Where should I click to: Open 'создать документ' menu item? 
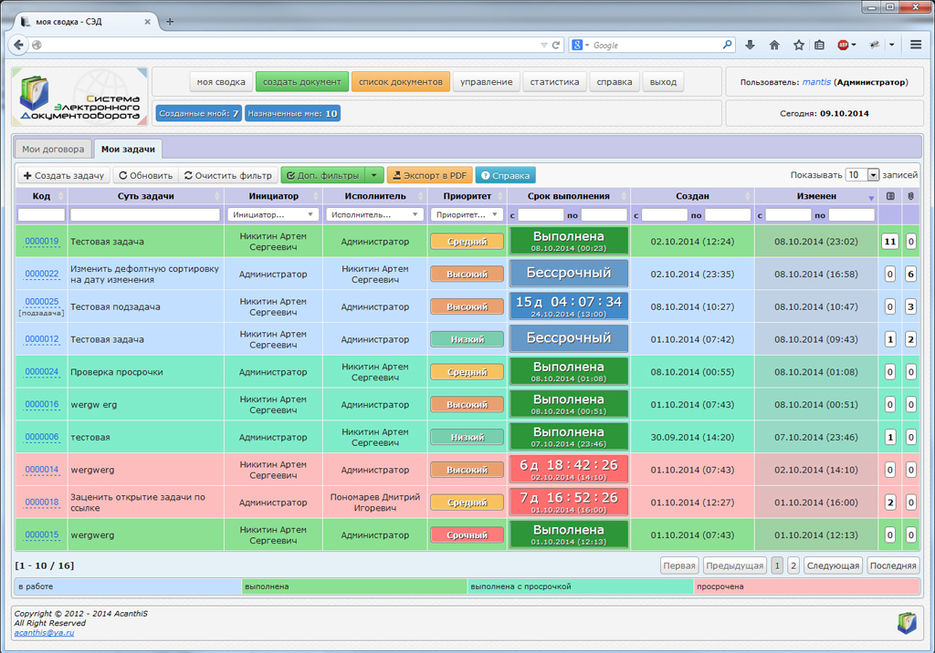click(302, 82)
